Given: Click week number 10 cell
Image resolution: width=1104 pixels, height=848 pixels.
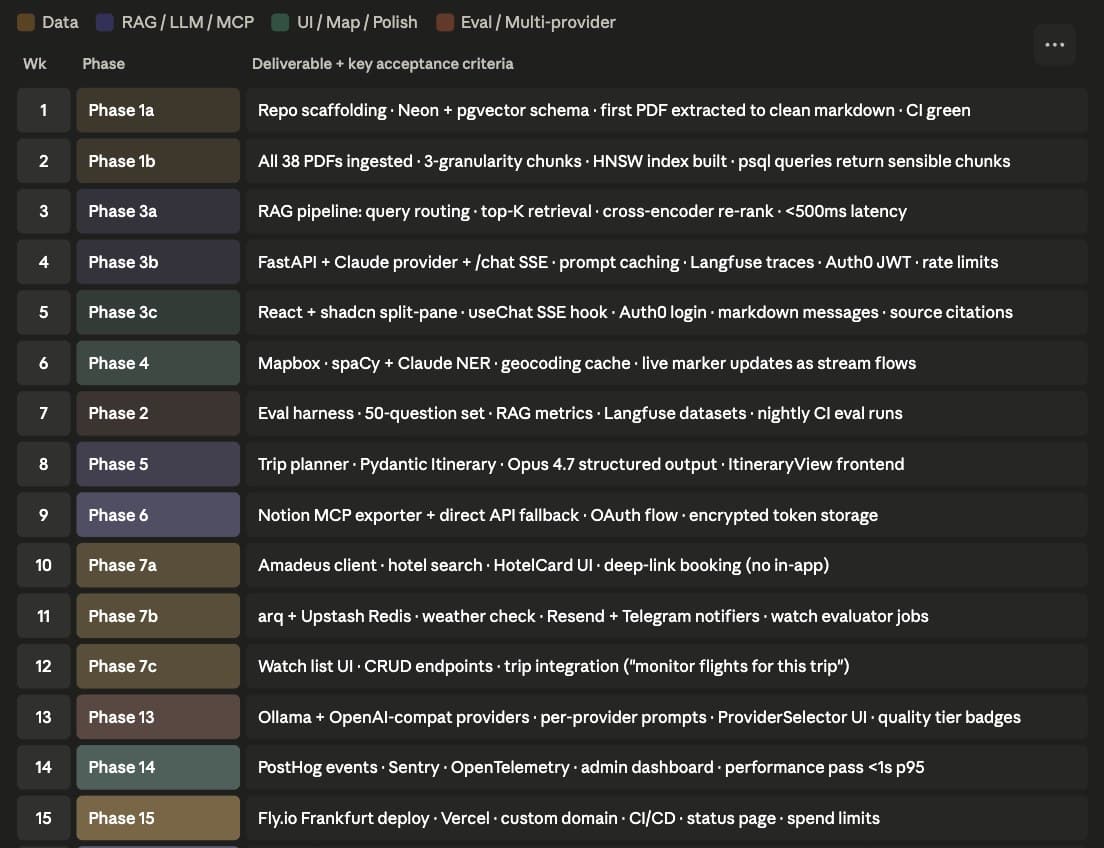Looking at the screenshot, I should (44, 566).
